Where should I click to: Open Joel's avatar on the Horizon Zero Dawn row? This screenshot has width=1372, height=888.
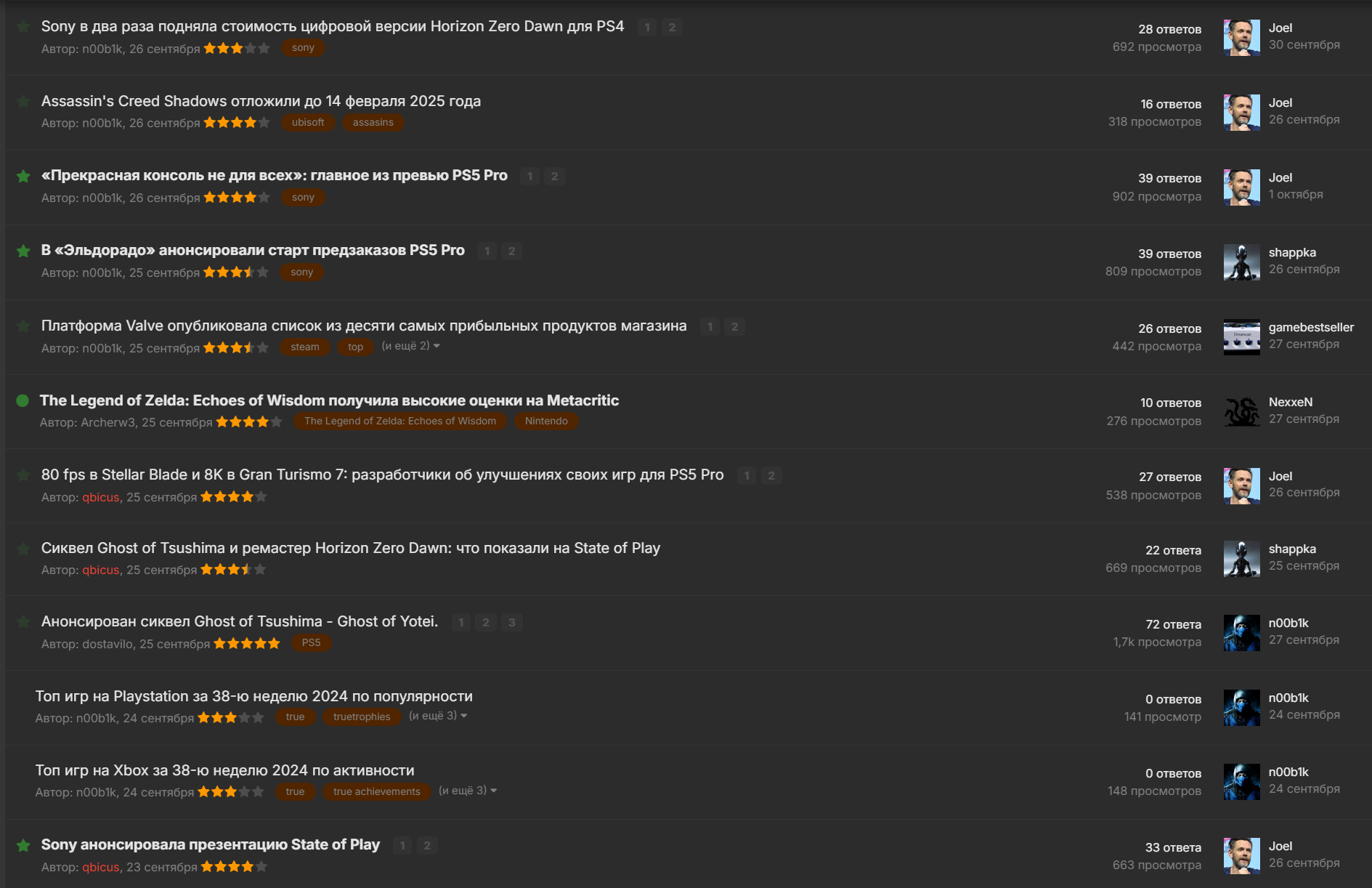coord(1241,38)
